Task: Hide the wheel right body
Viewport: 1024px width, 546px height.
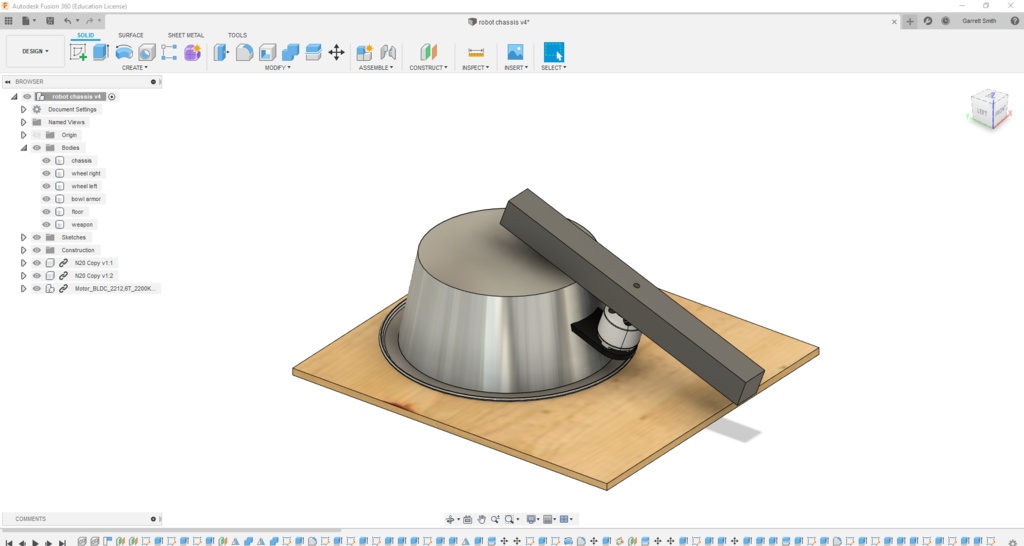Action: coord(46,173)
